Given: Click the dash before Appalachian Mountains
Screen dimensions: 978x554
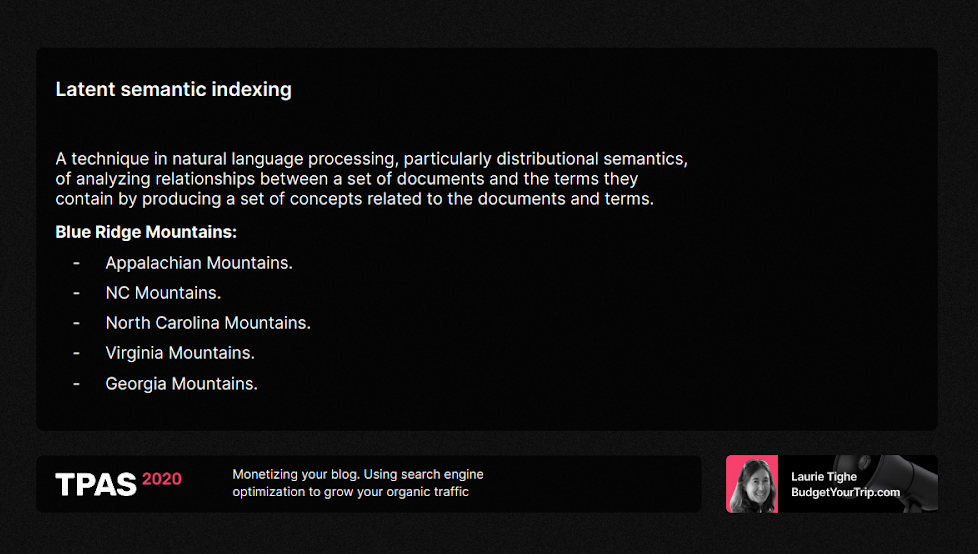Looking at the screenshot, I should tap(76, 263).
